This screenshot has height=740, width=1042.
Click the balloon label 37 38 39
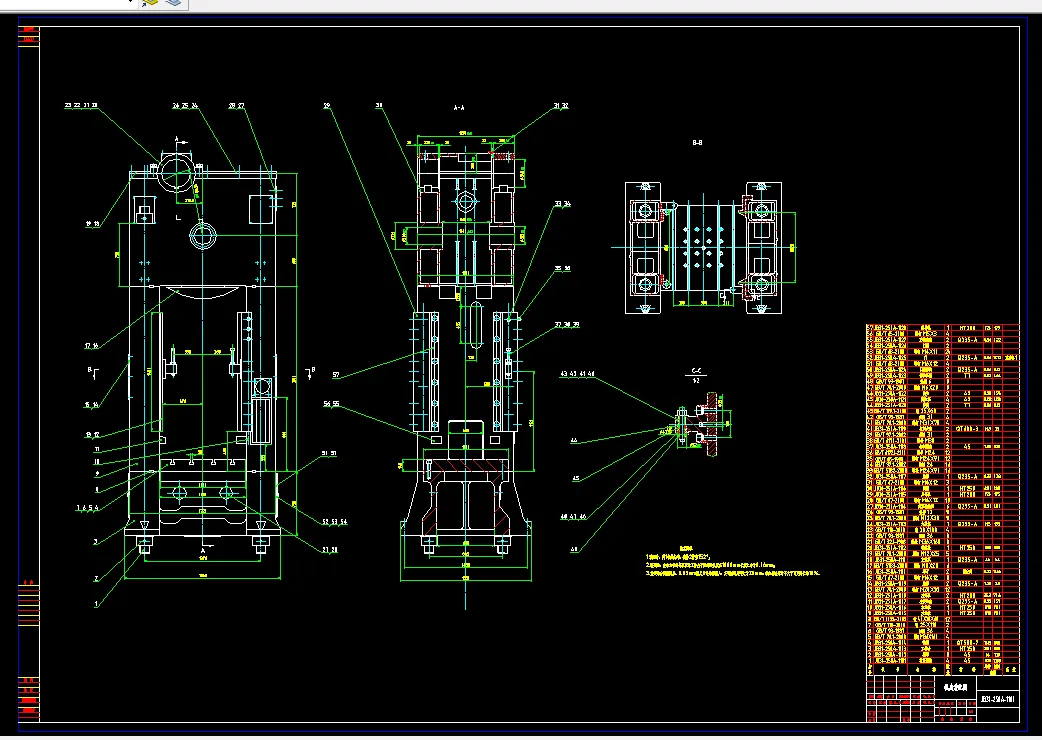click(x=567, y=325)
